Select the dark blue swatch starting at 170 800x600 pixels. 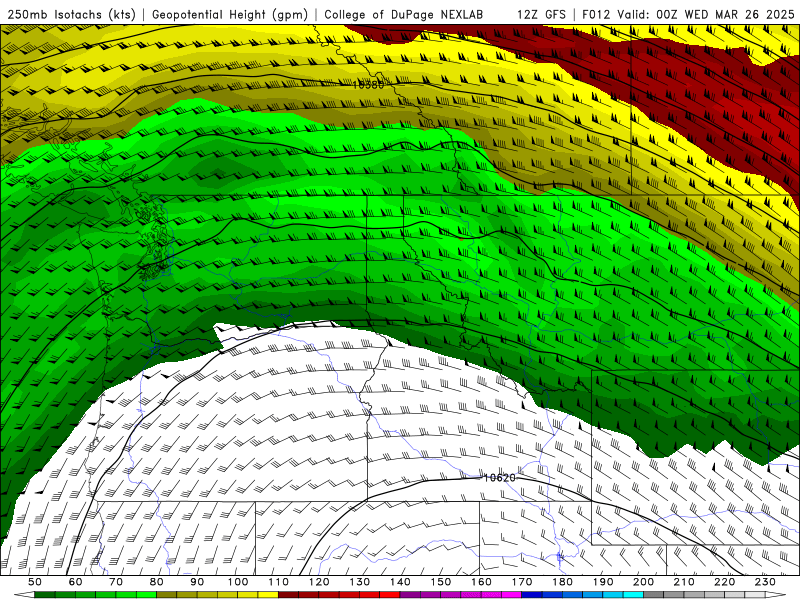(532, 594)
